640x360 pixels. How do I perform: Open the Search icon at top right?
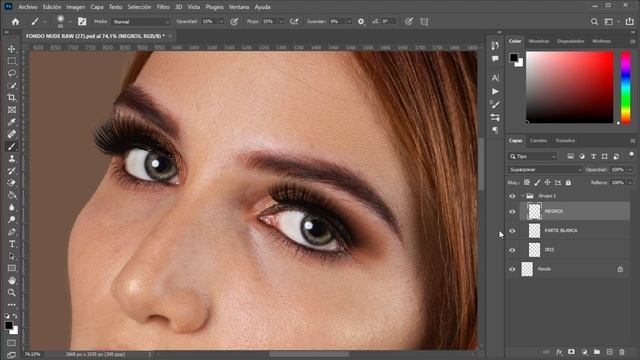pos(594,22)
